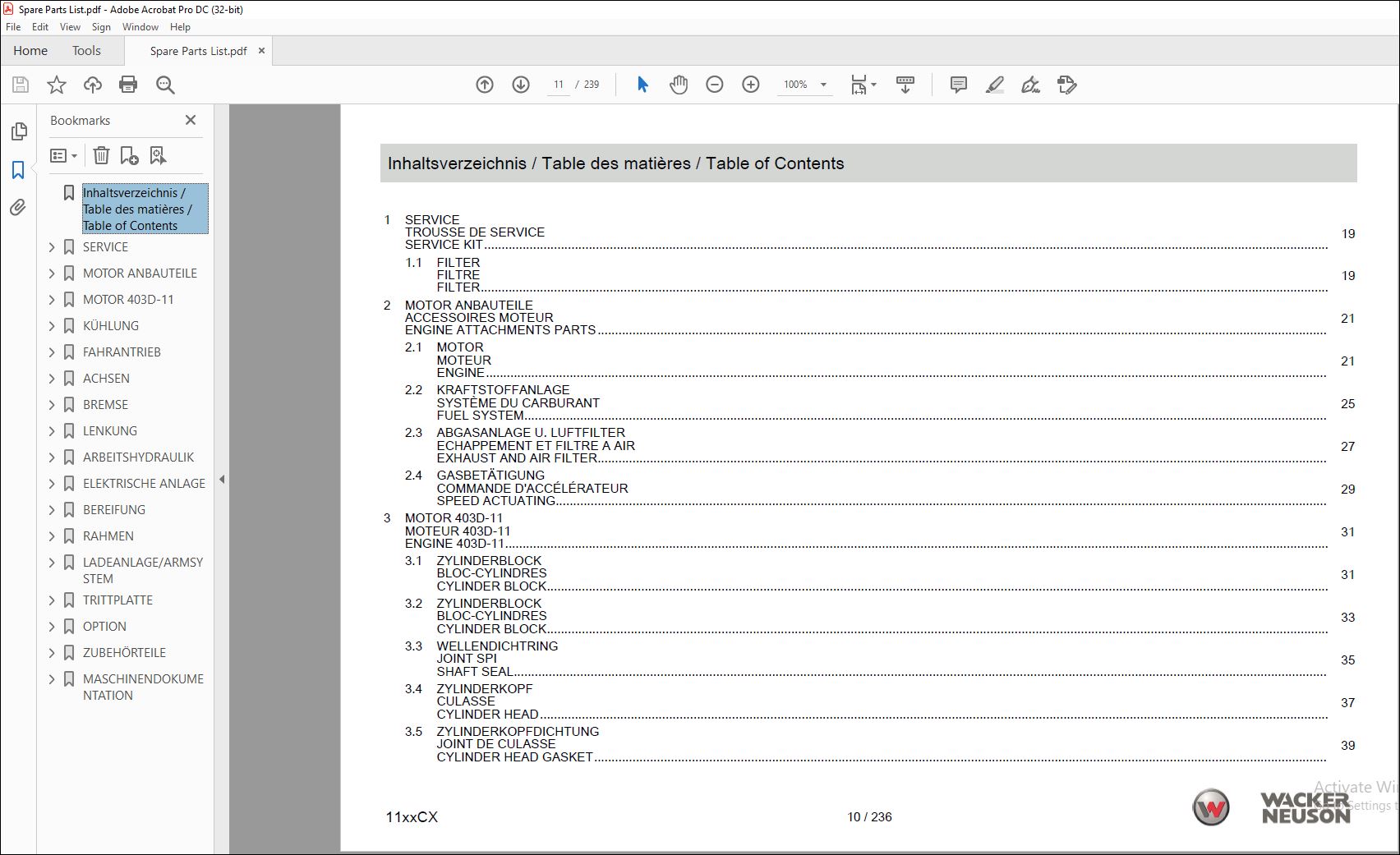Jump to BEREIFUNG bookmark
This screenshot has width=1400, height=855.
pos(114,510)
